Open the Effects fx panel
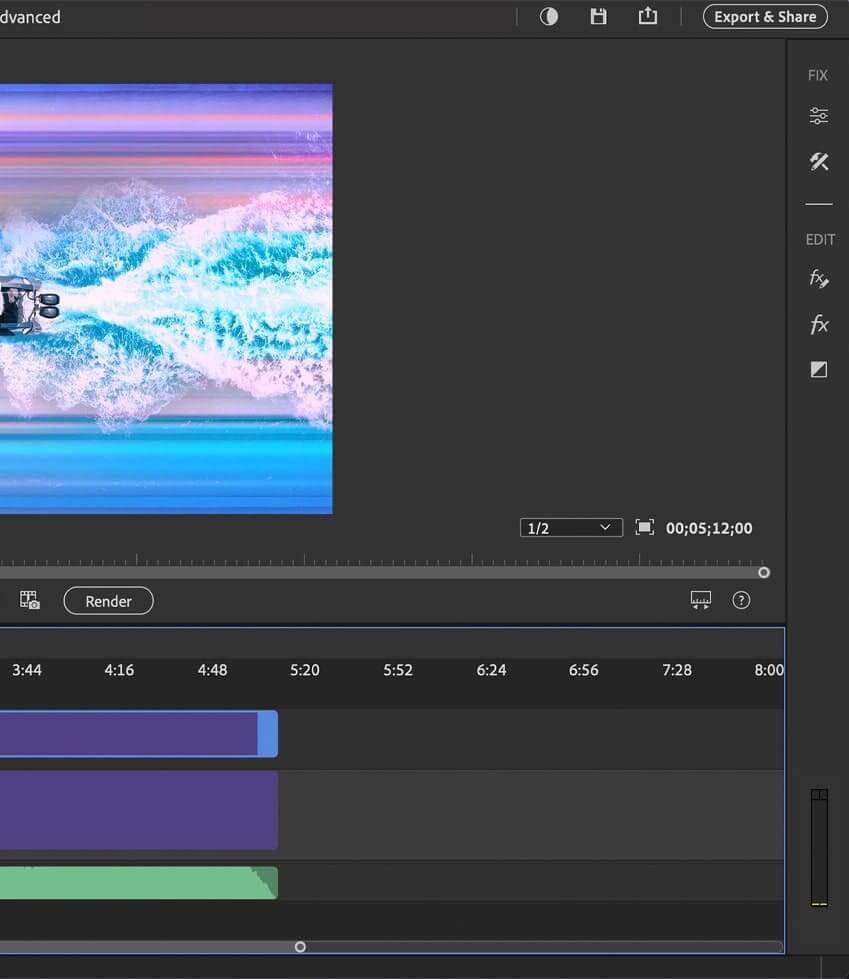 (819, 324)
